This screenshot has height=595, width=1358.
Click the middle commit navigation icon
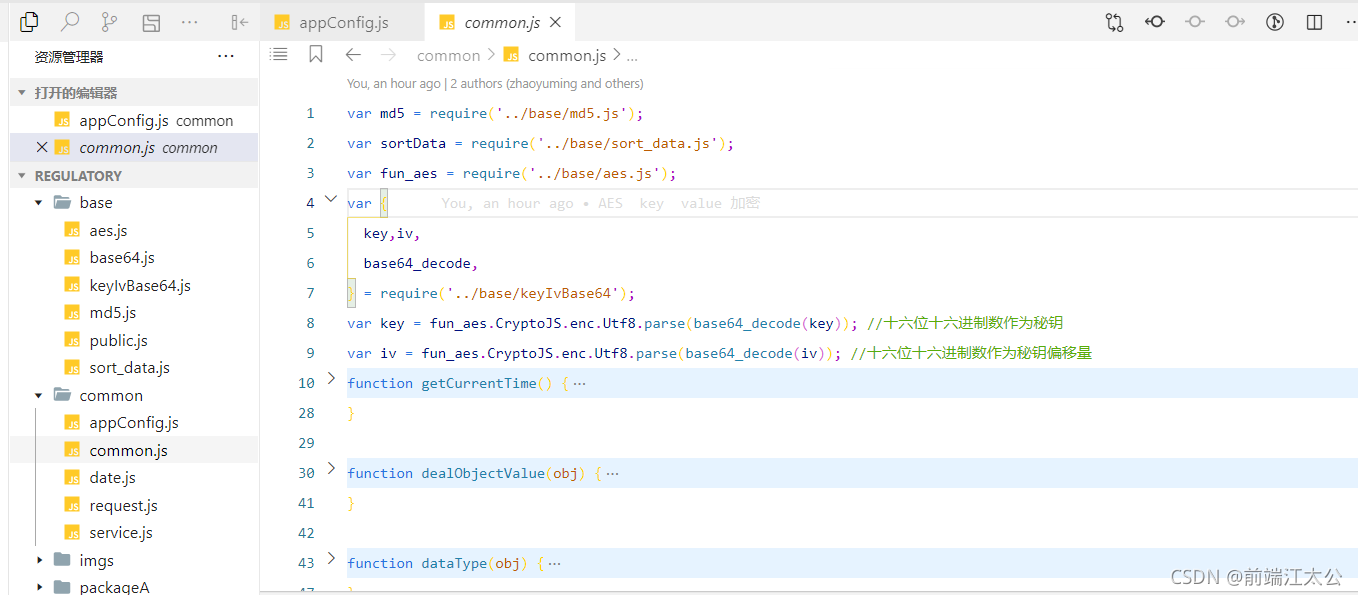(x=1194, y=21)
